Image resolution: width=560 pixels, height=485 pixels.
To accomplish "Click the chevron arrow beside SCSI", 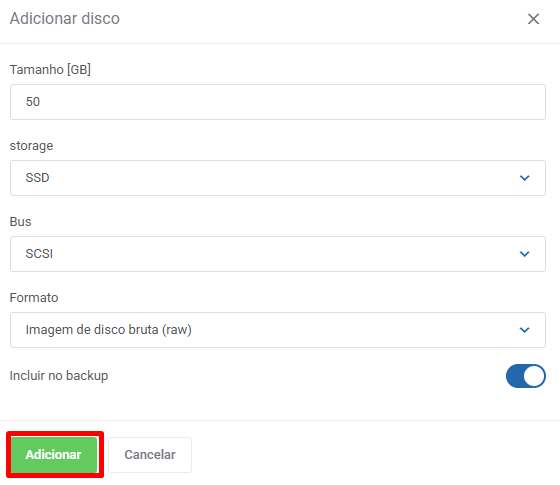I will (x=524, y=254).
